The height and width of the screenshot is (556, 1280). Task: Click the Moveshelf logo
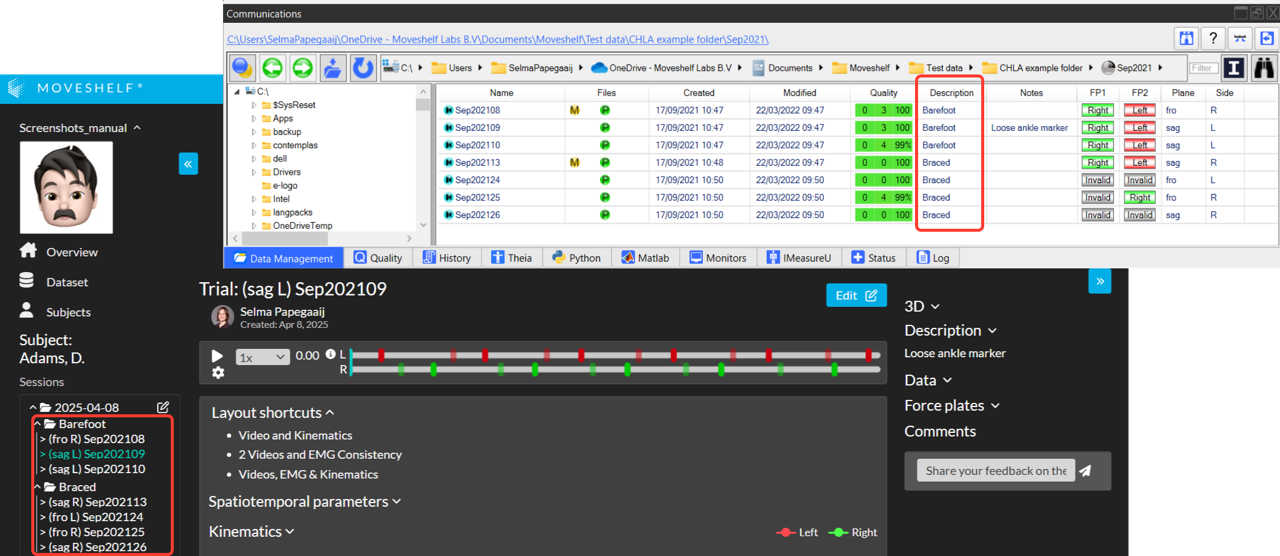[75, 88]
